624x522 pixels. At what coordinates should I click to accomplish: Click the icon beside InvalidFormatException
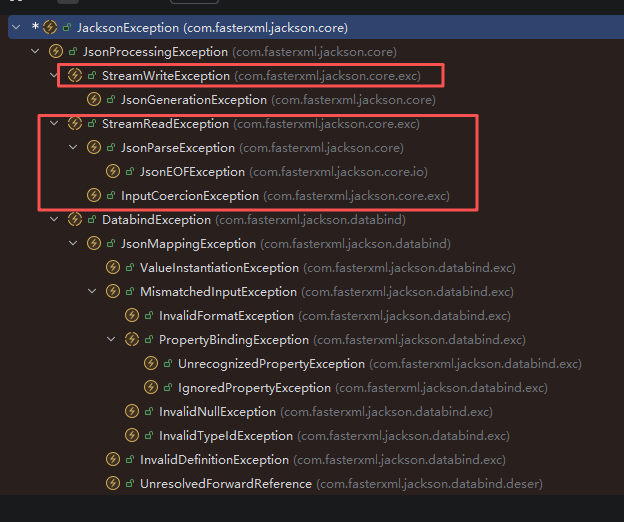pyautogui.click(x=133, y=316)
